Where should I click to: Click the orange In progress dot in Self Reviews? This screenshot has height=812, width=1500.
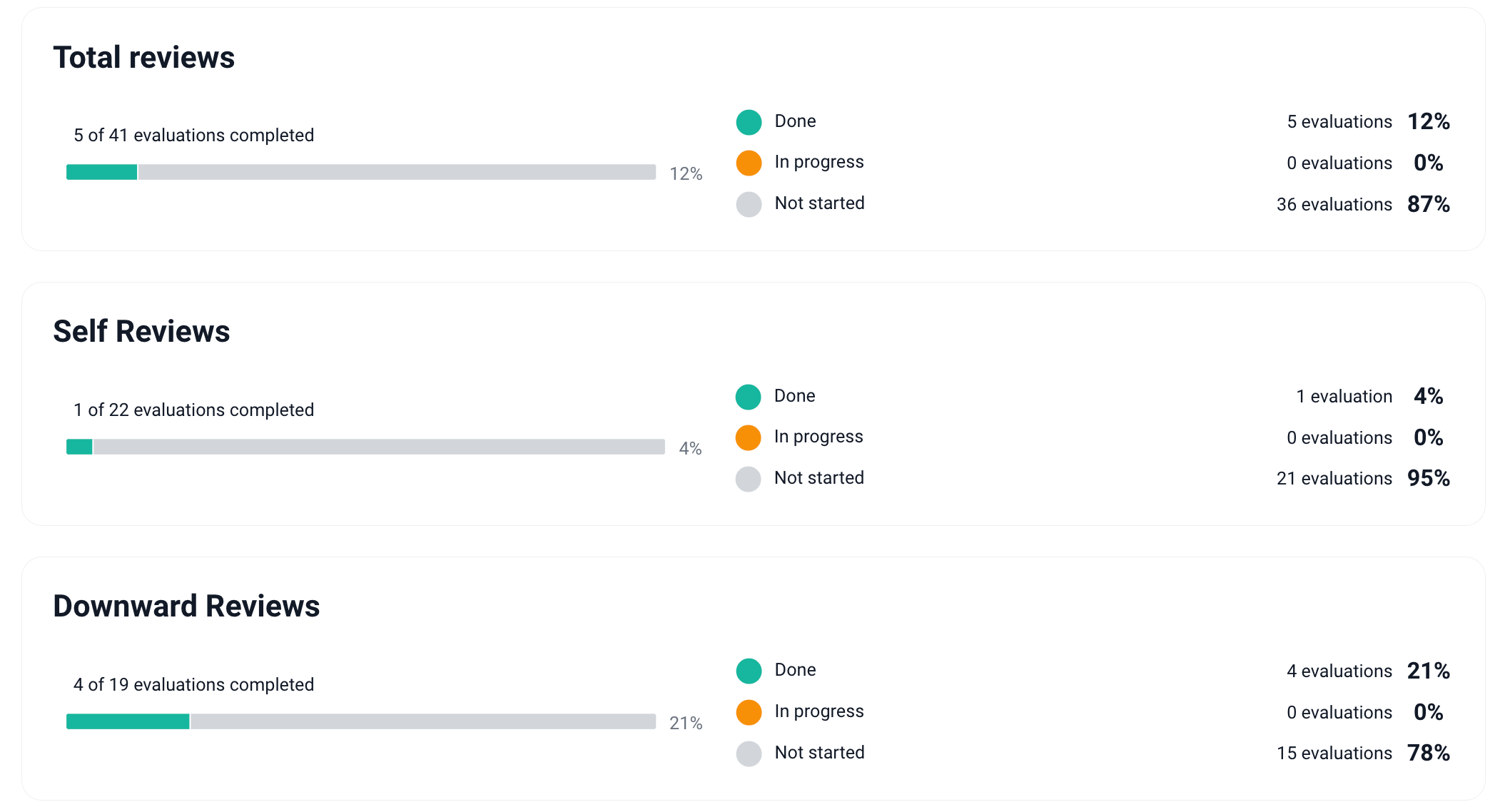click(748, 437)
